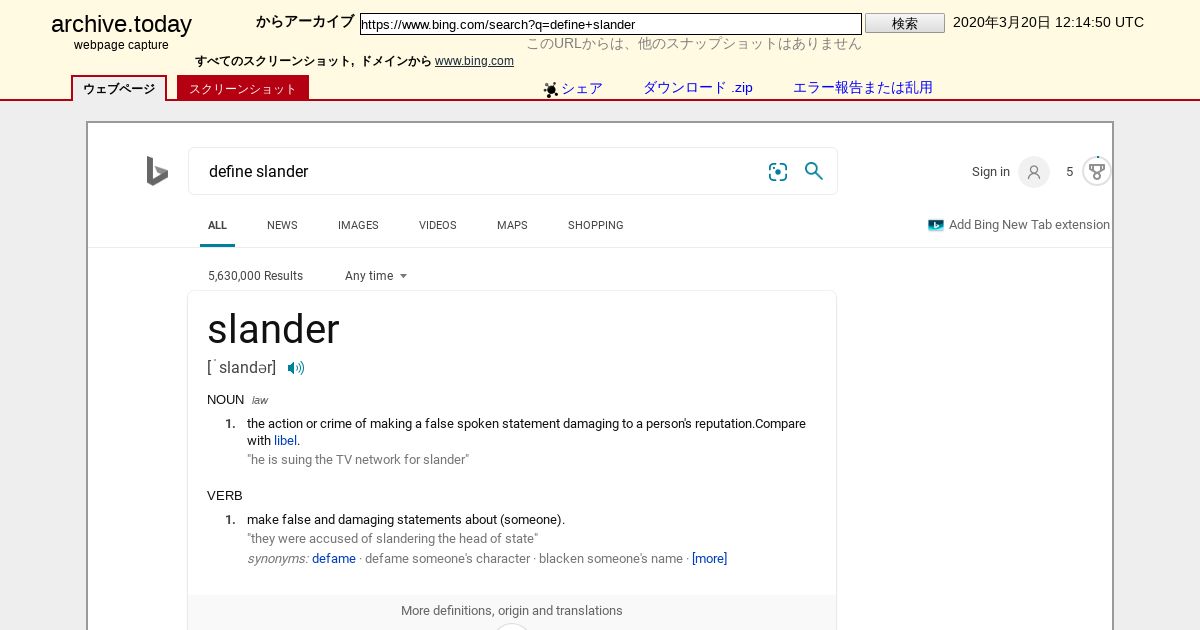Click the [more] synonyms link
Viewport: 1200px width, 630px height.
click(710, 559)
